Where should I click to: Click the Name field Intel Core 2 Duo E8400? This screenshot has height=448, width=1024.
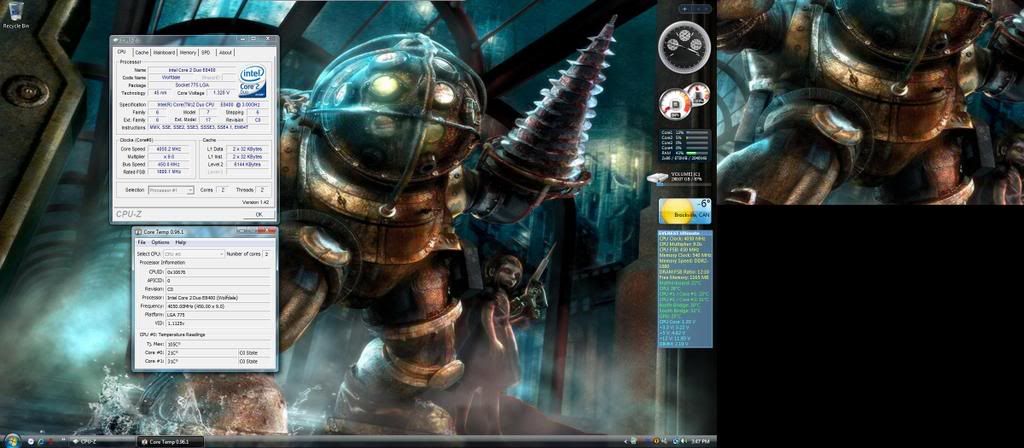click(193, 69)
